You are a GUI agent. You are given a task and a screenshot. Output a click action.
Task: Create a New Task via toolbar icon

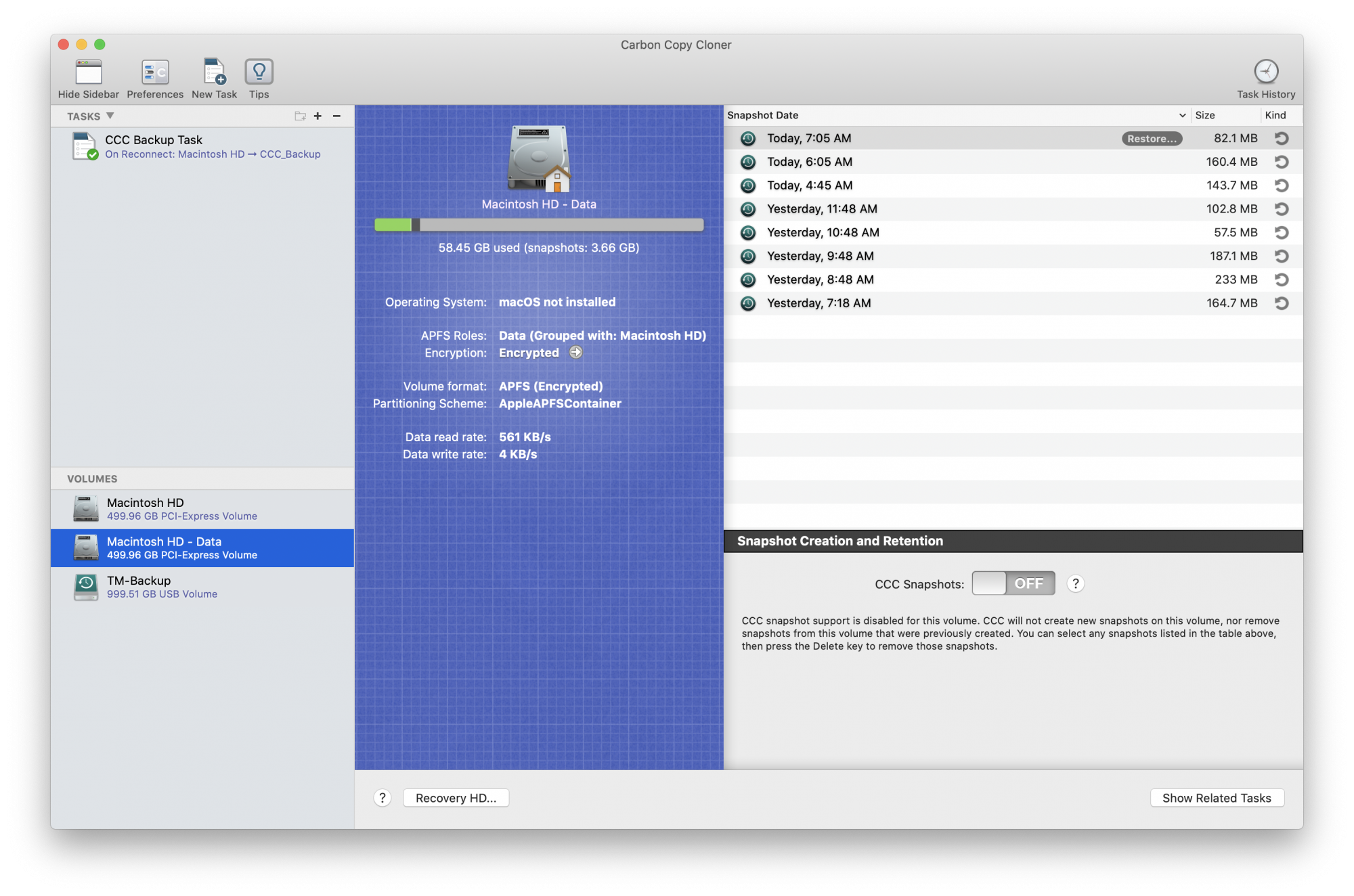(214, 72)
